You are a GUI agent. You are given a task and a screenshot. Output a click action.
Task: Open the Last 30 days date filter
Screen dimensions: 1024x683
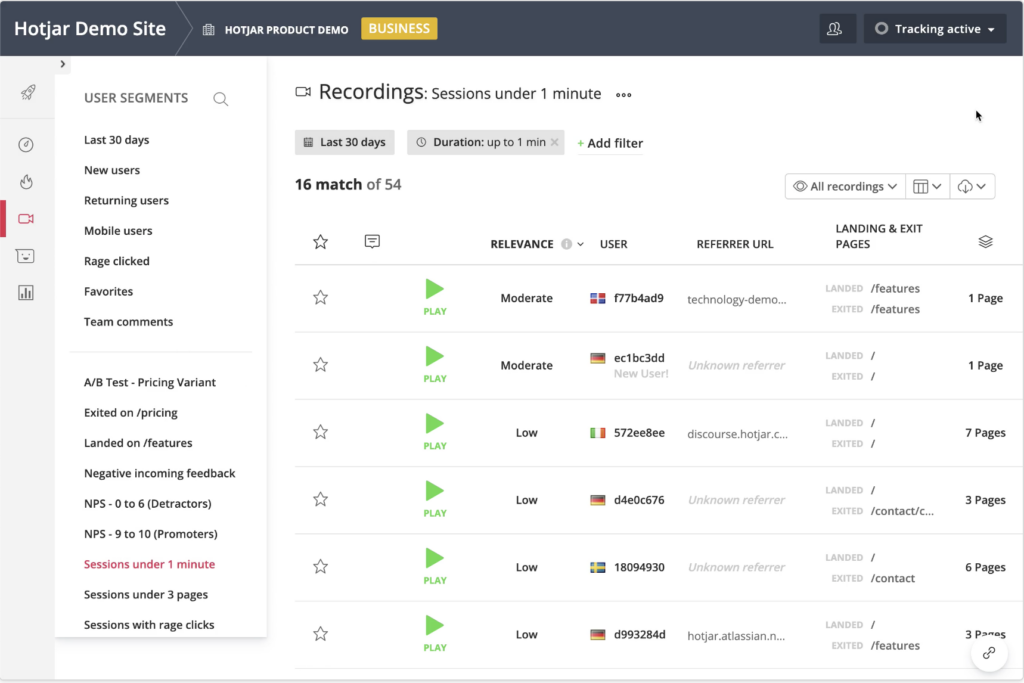coord(345,142)
